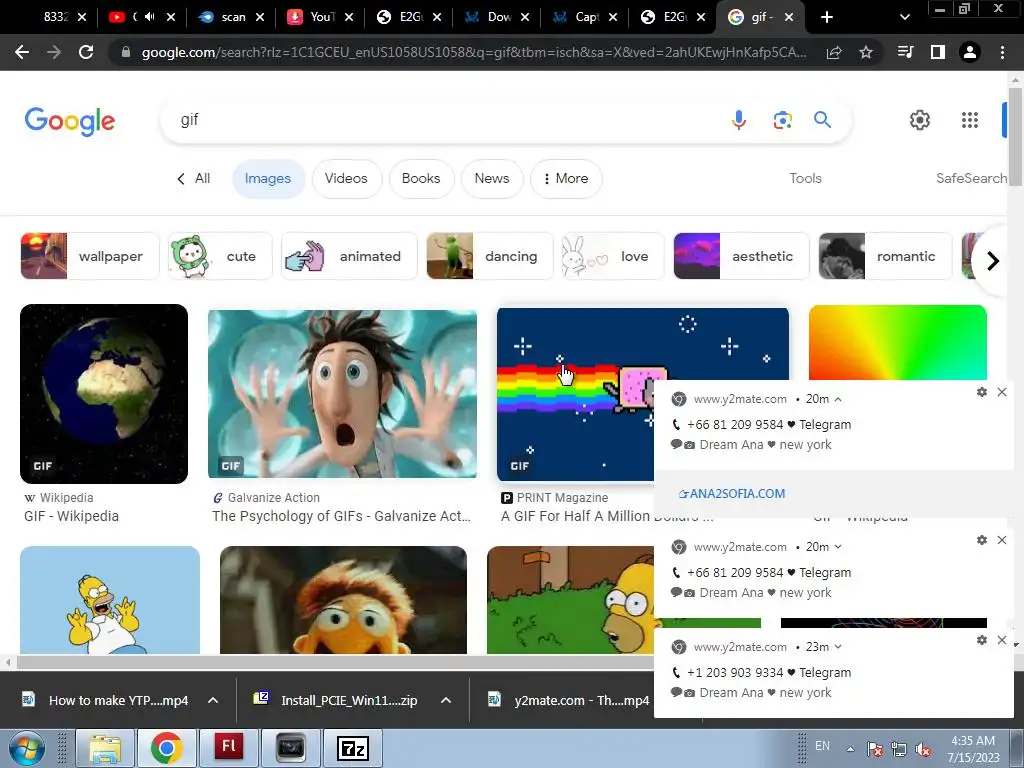The image size is (1024, 768).
Task: Open the More search filters menu
Action: pos(566,178)
